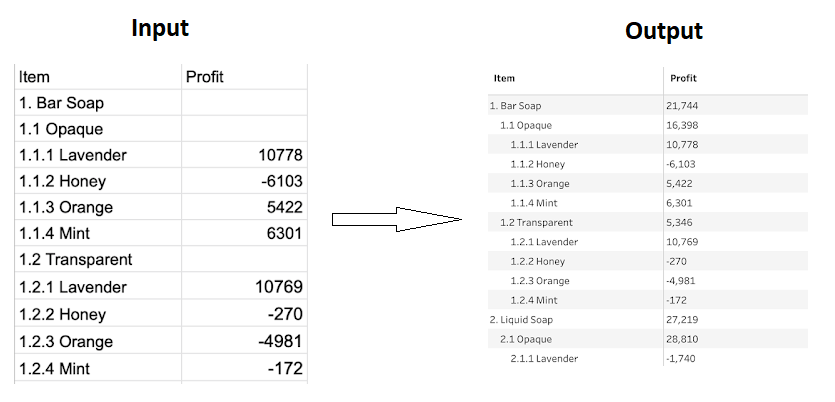Click the Input table's Profit column header
Screen dimensions: 835x402
205,77
